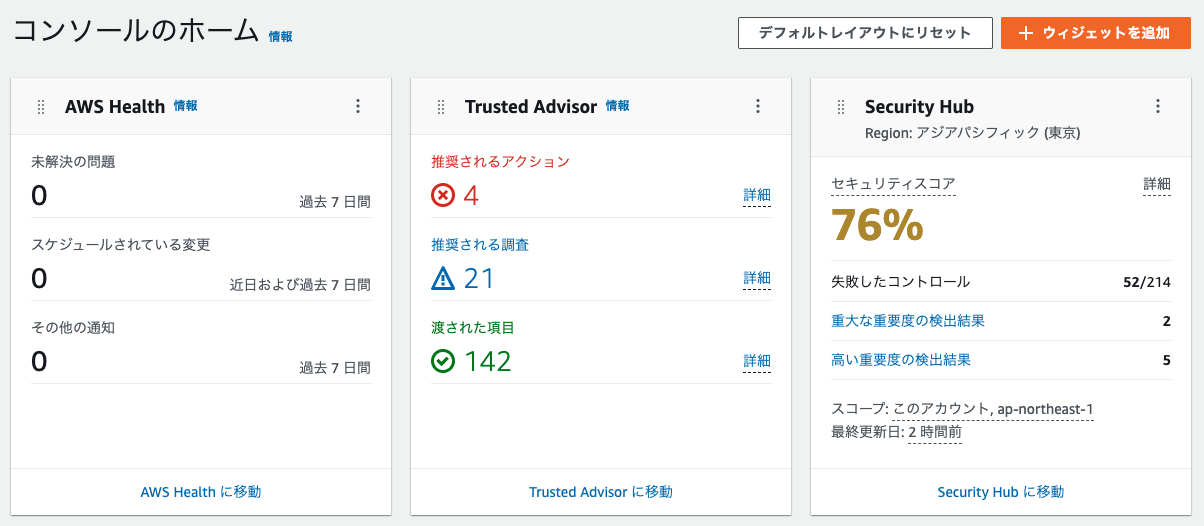
Task: Open 重大な重要度の検出結果 link
Action: tap(908, 321)
